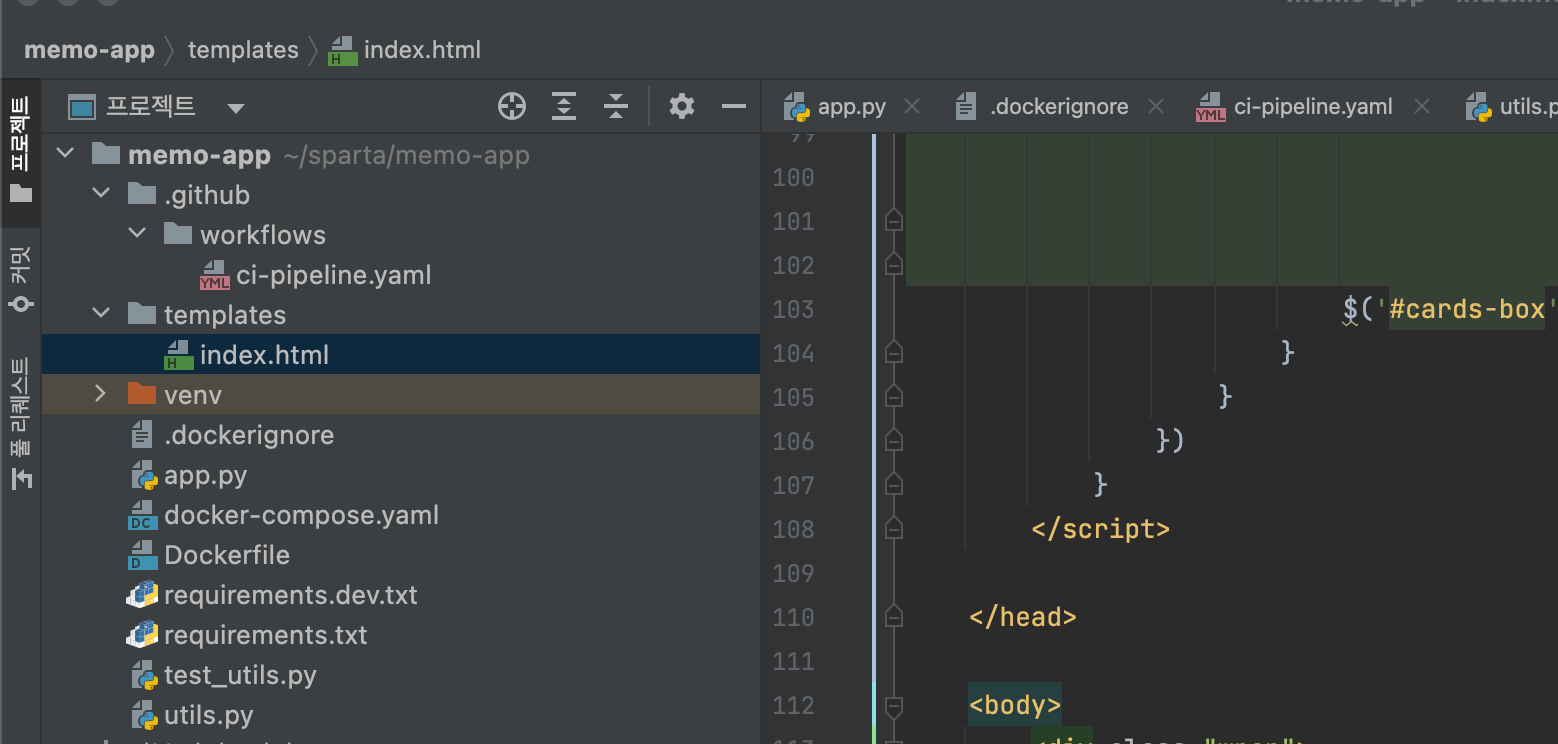Collapse the memo-app root folder

(65, 155)
